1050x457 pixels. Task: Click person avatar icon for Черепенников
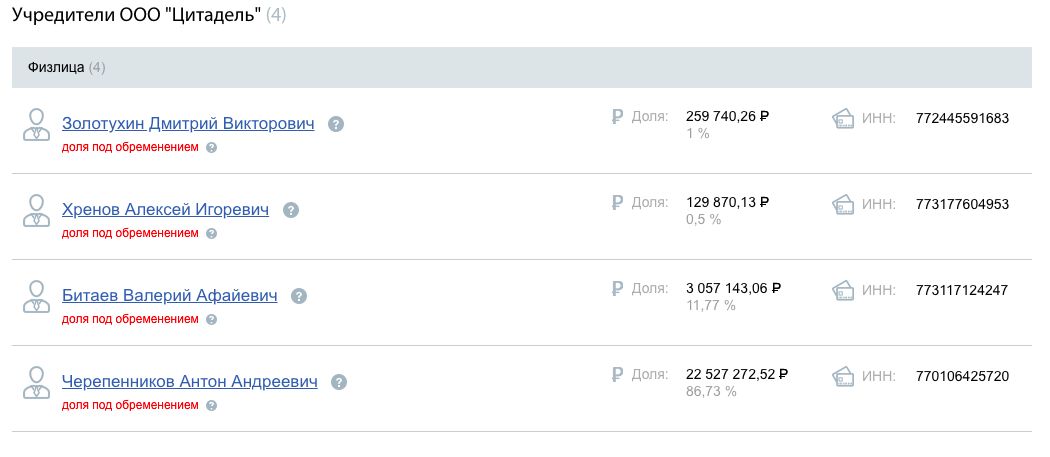click(36, 382)
